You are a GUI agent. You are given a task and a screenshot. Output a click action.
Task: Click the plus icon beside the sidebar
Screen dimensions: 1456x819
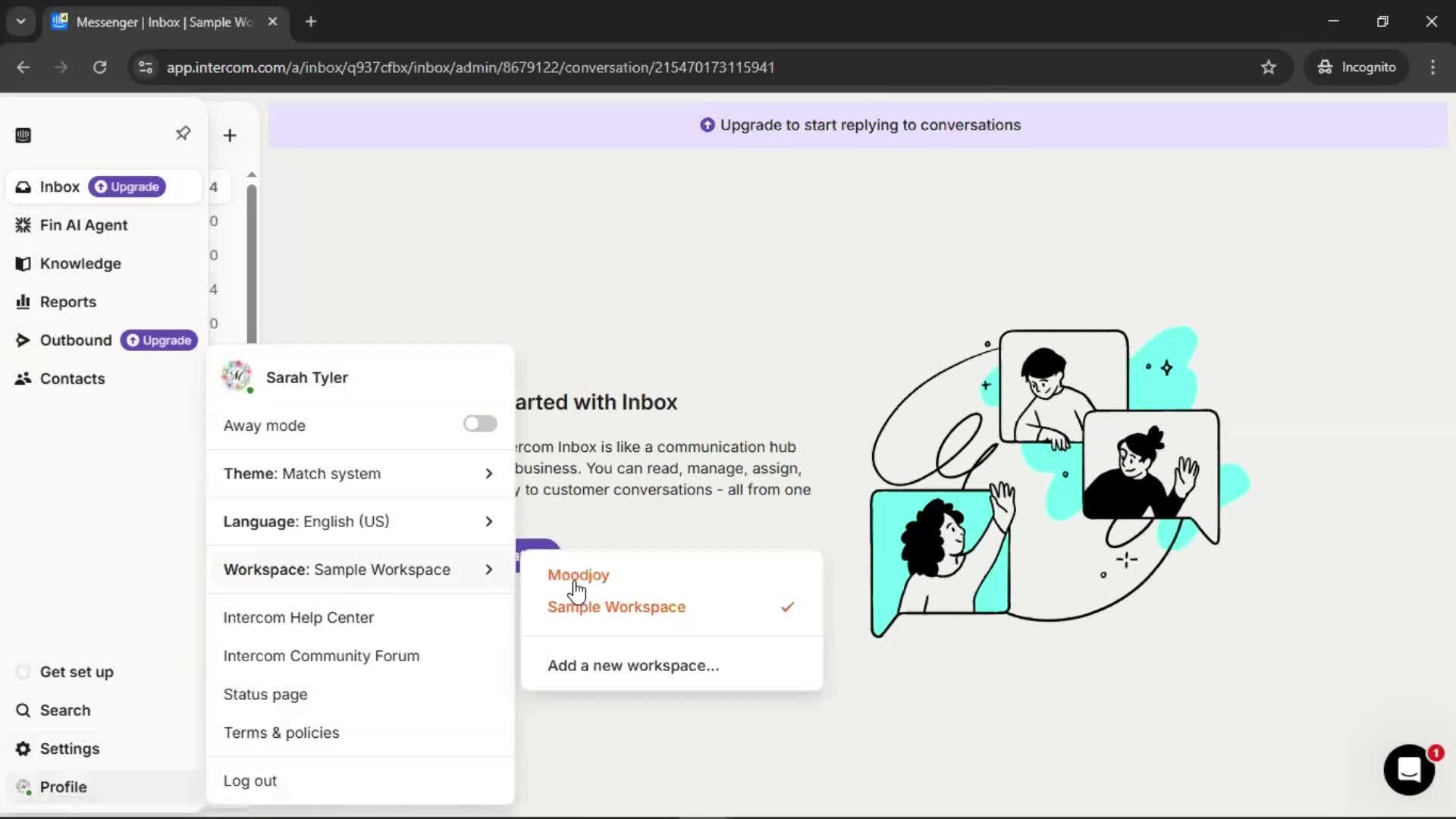(x=230, y=136)
